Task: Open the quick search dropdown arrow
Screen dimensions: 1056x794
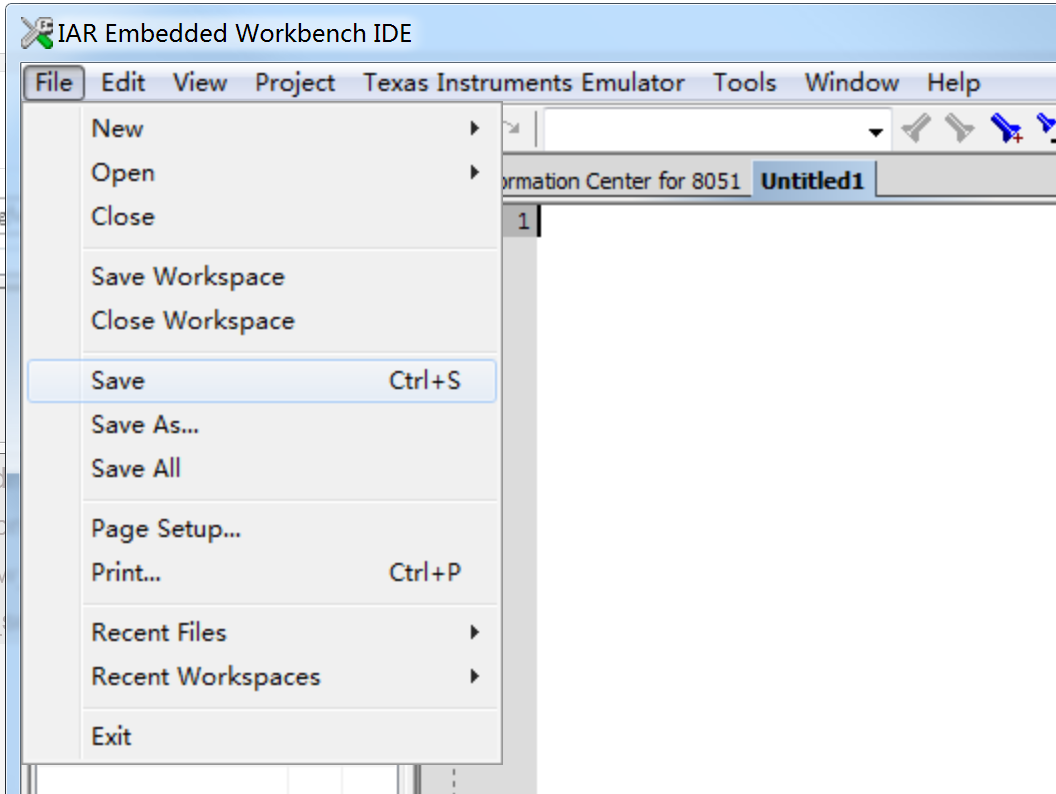Action: 876,131
